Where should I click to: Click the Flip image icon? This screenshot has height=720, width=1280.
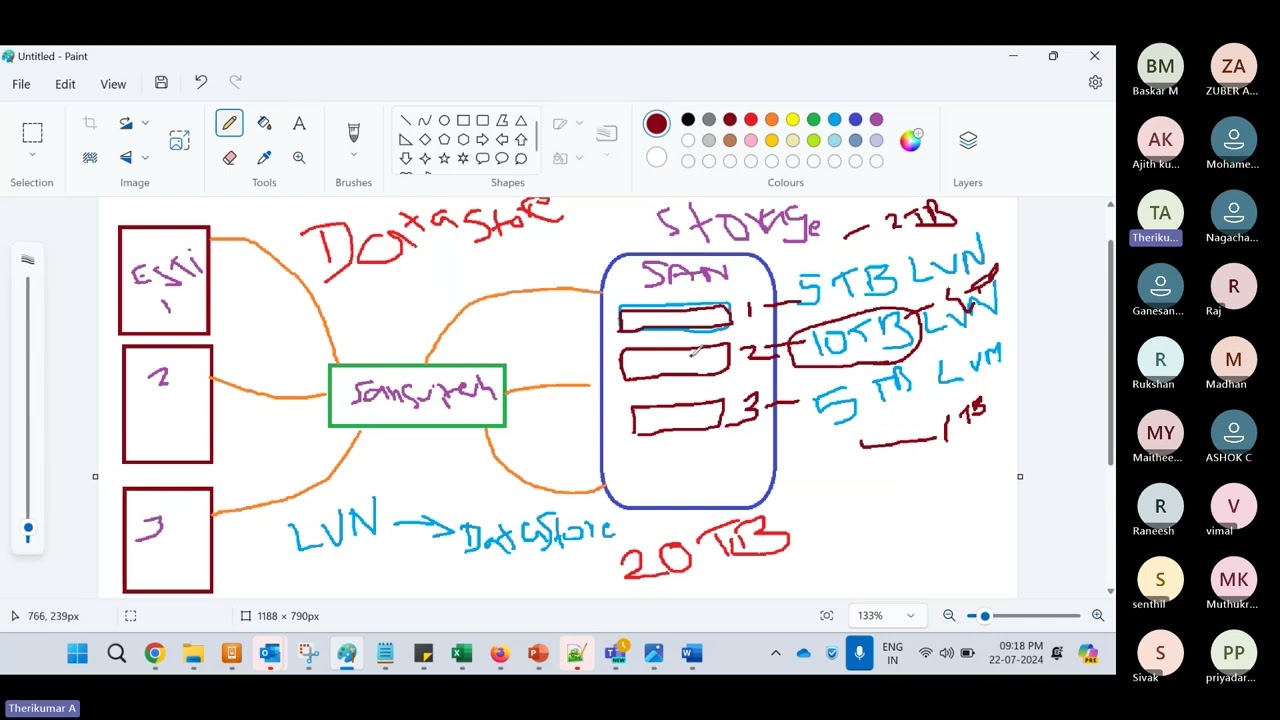[126, 157]
